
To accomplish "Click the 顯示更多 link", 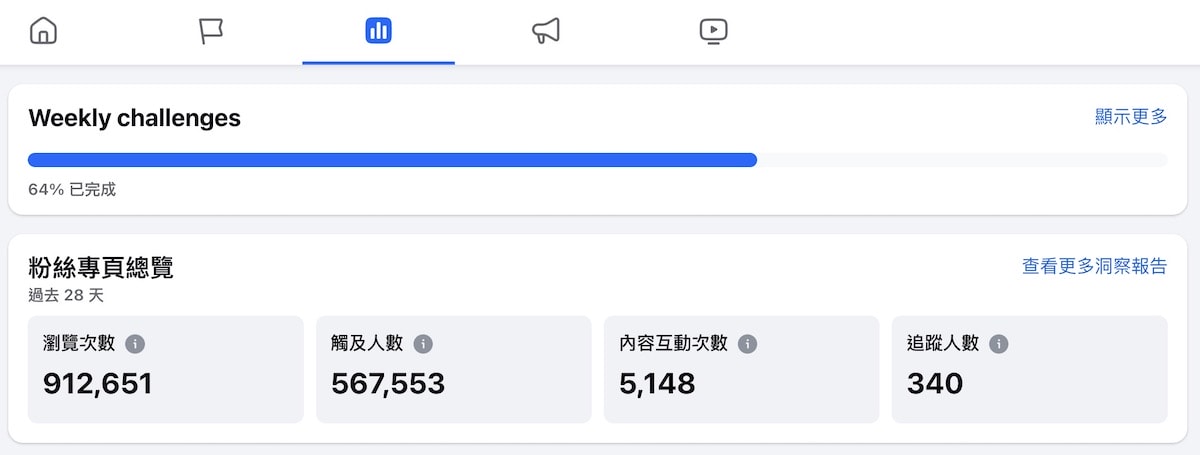I will point(1131,117).
